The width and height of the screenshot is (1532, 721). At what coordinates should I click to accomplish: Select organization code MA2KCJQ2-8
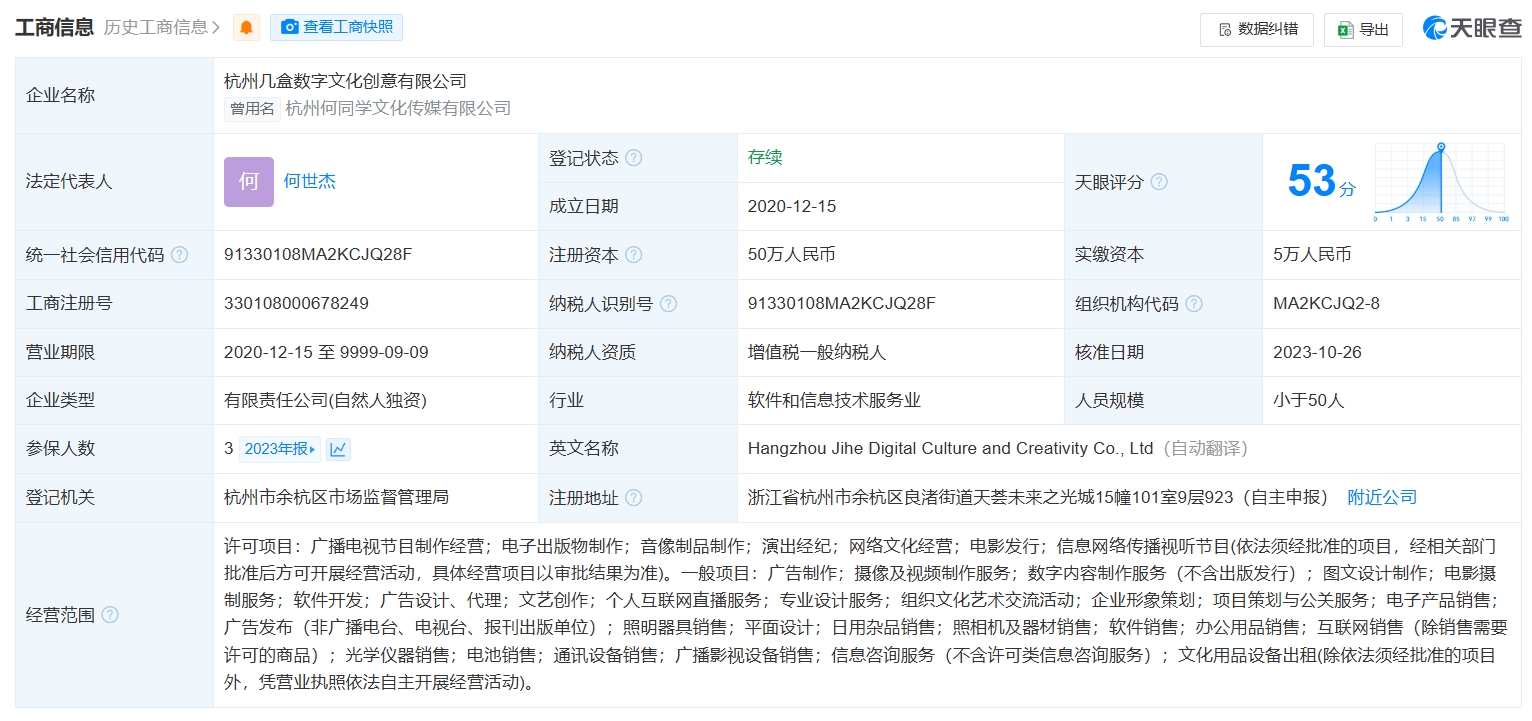[x=1326, y=303]
